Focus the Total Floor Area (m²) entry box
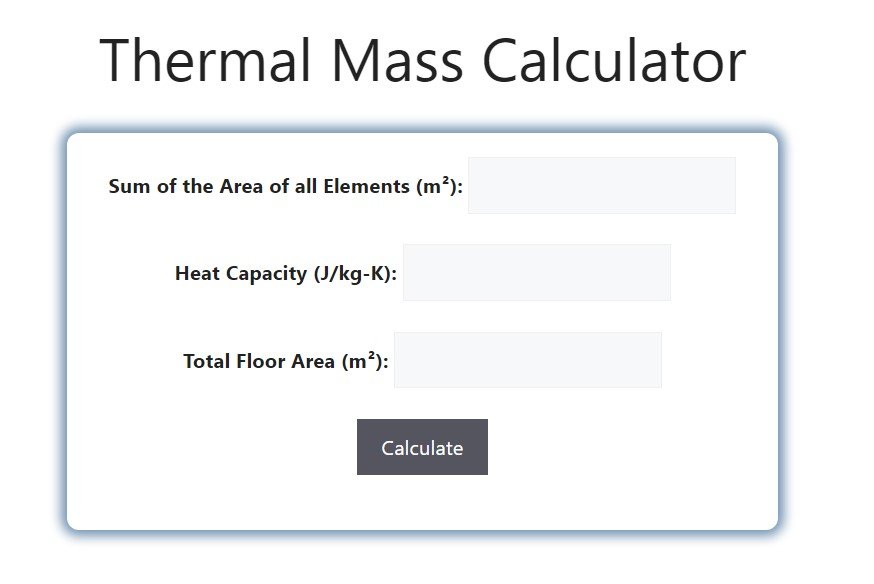Screen dimensions: 874x584 [527, 359]
